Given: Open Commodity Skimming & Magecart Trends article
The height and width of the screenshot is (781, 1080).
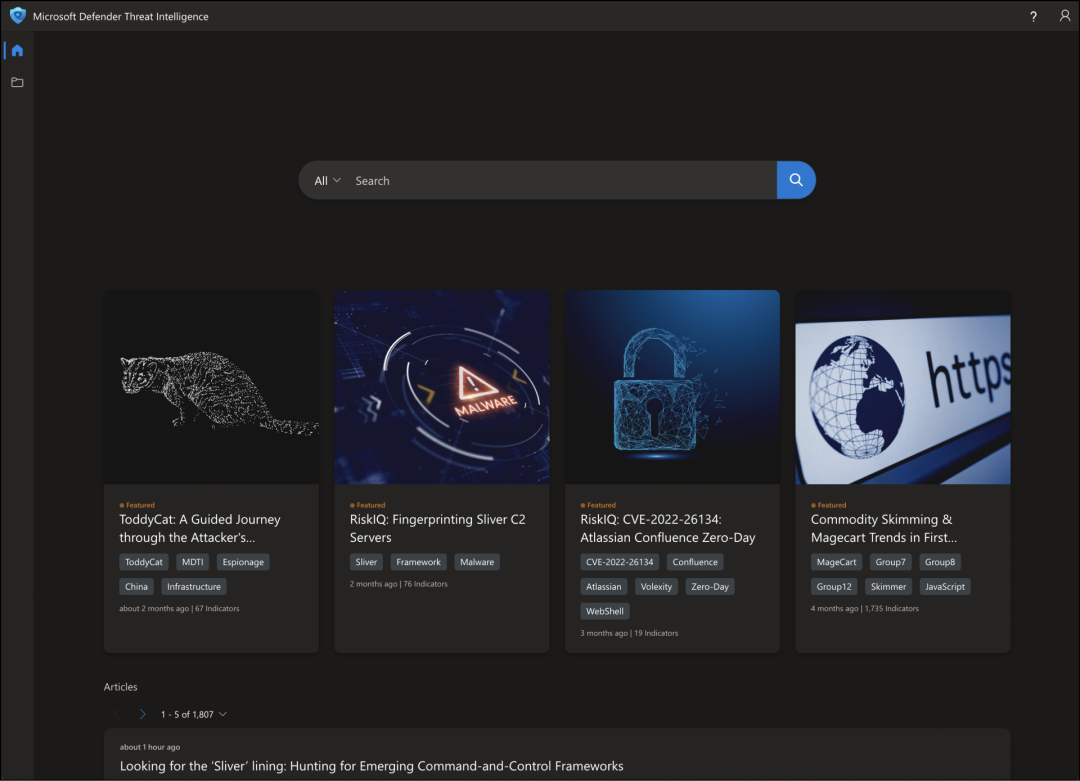Looking at the screenshot, I should click(884, 528).
